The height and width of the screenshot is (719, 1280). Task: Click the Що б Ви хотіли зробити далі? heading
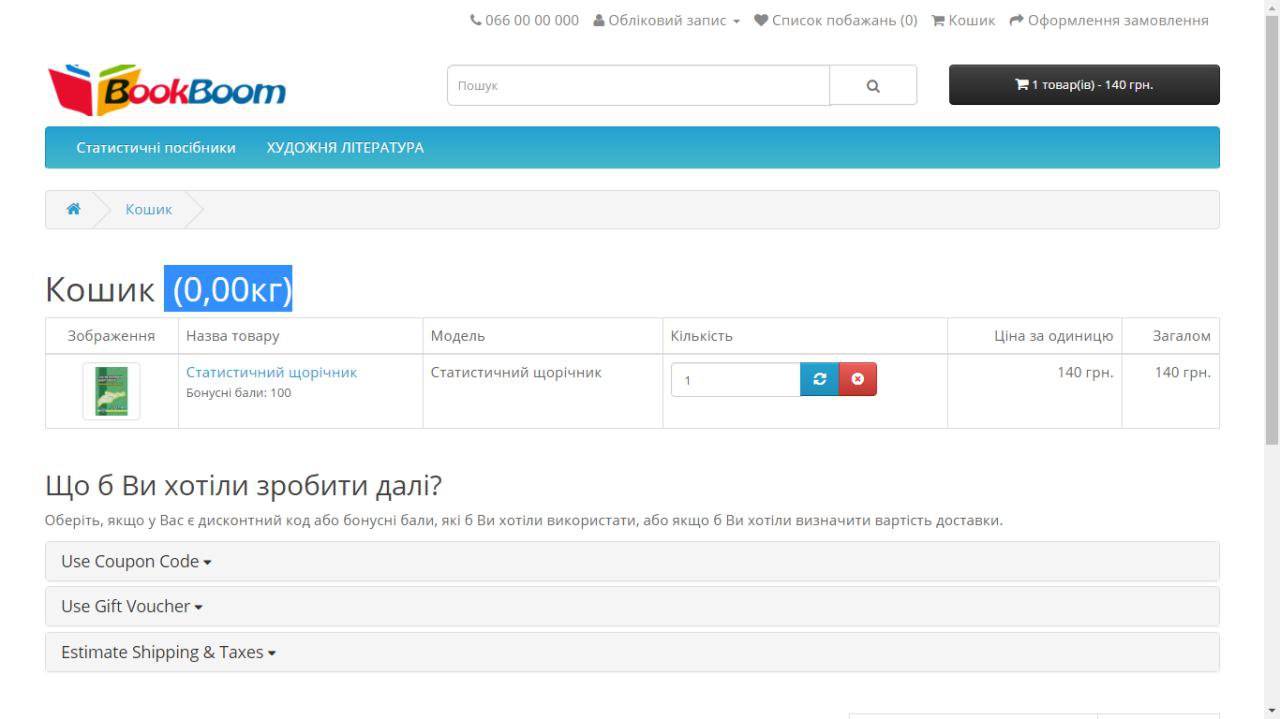[x=243, y=486]
